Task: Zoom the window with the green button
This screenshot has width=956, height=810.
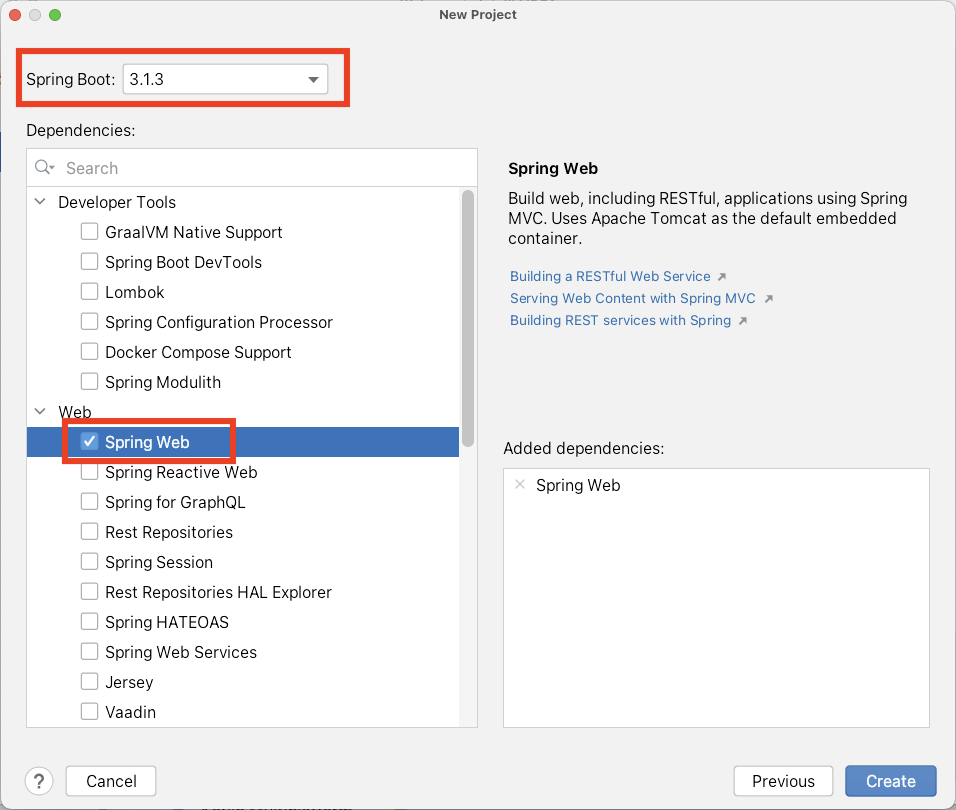Action: coord(55,15)
